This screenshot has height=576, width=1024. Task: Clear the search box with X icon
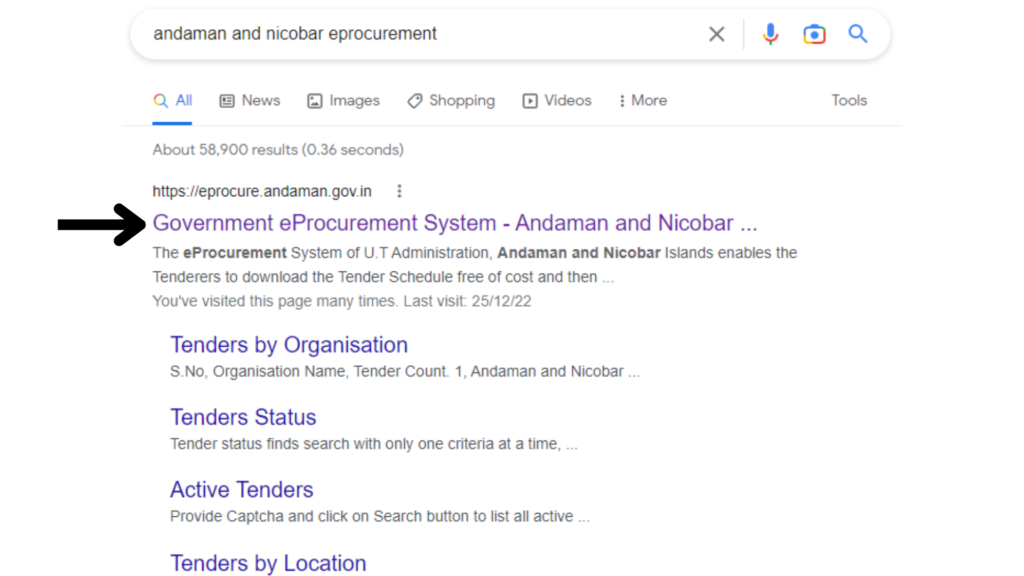pyautogui.click(x=717, y=34)
